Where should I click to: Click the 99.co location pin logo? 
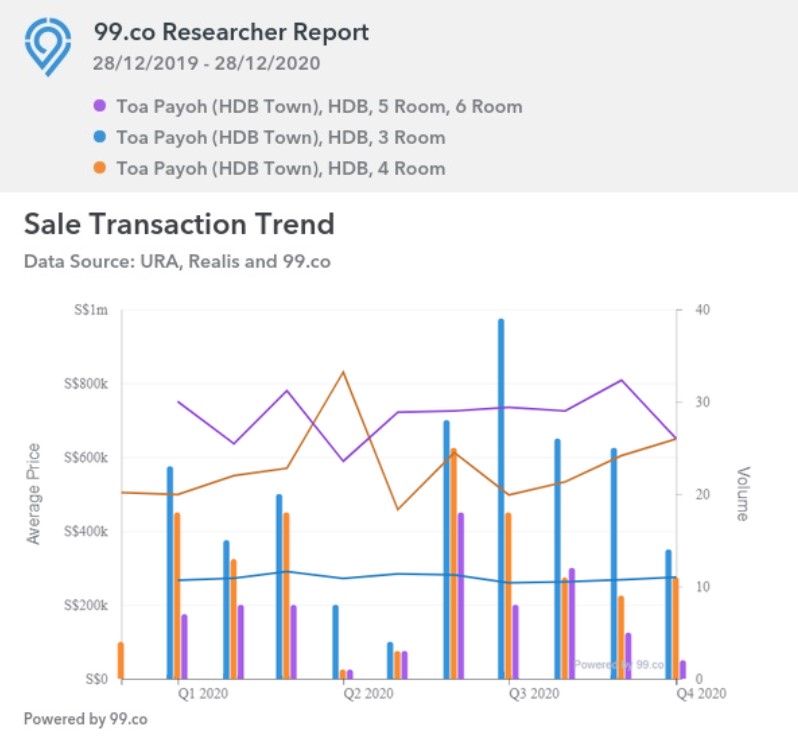pos(49,46)
